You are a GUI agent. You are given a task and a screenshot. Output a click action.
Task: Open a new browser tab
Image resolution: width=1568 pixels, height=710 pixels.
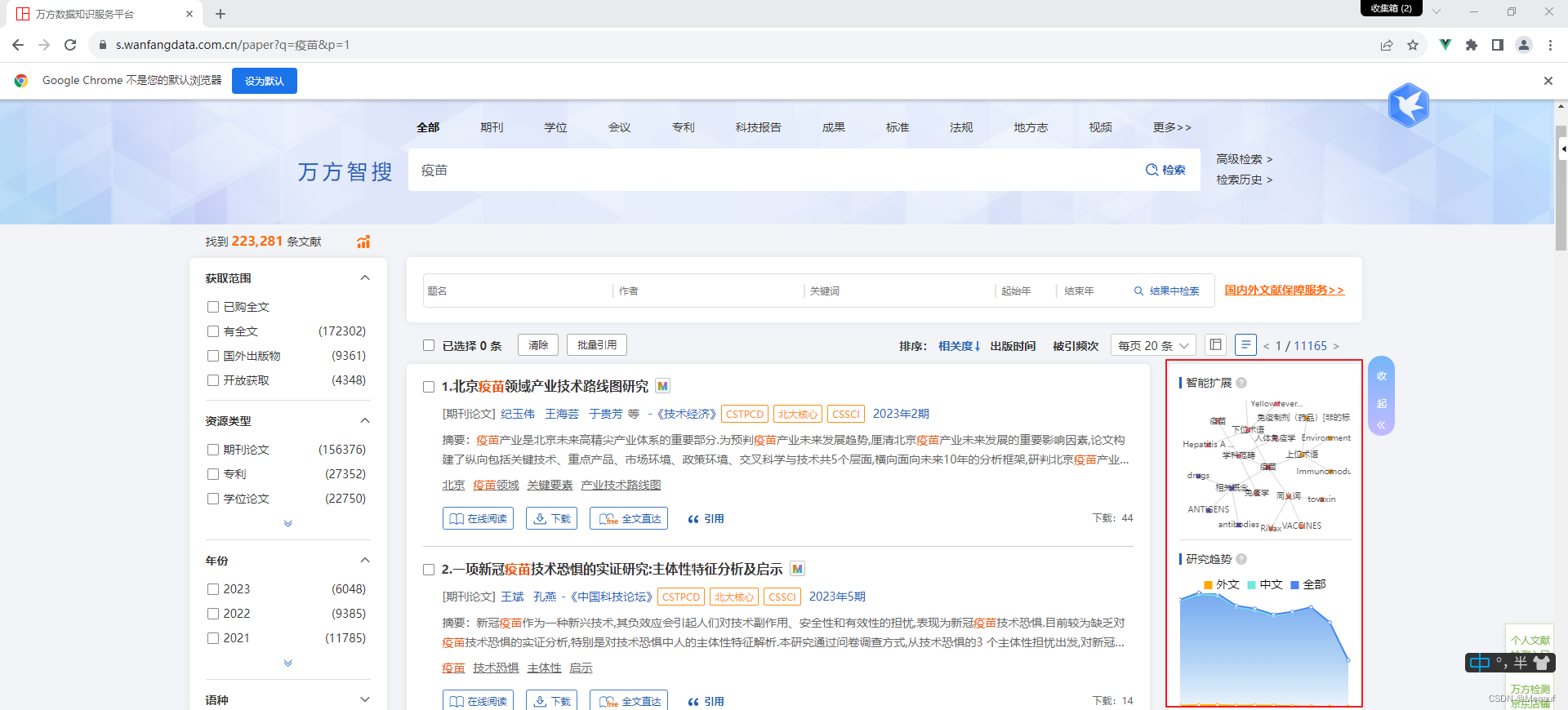220,14
